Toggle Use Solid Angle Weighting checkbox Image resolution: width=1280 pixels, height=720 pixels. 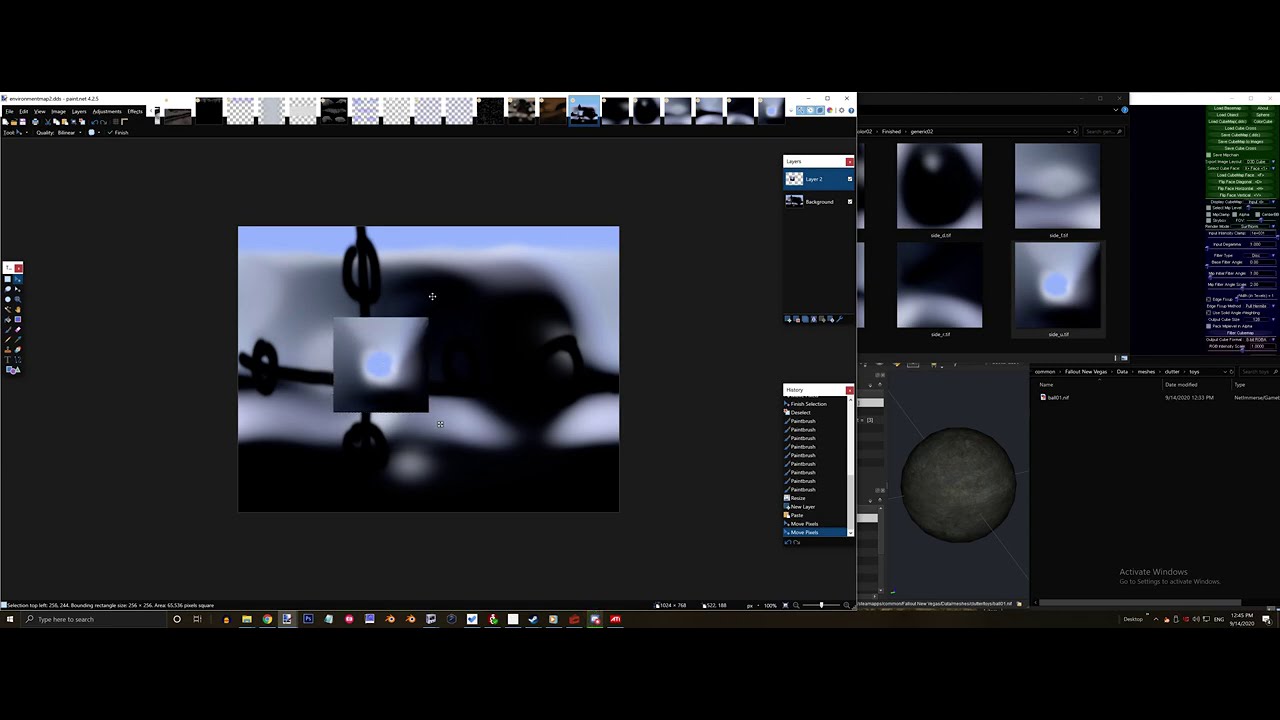point(1209,312)
